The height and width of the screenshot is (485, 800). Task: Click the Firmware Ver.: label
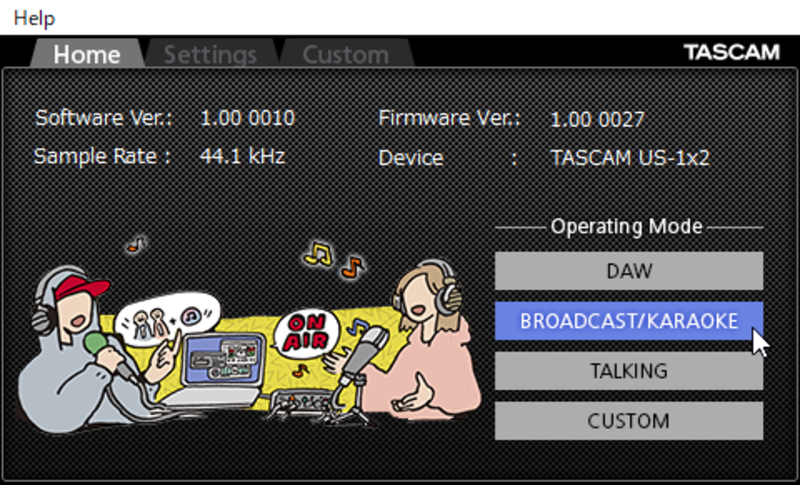(x=449, y=118)
